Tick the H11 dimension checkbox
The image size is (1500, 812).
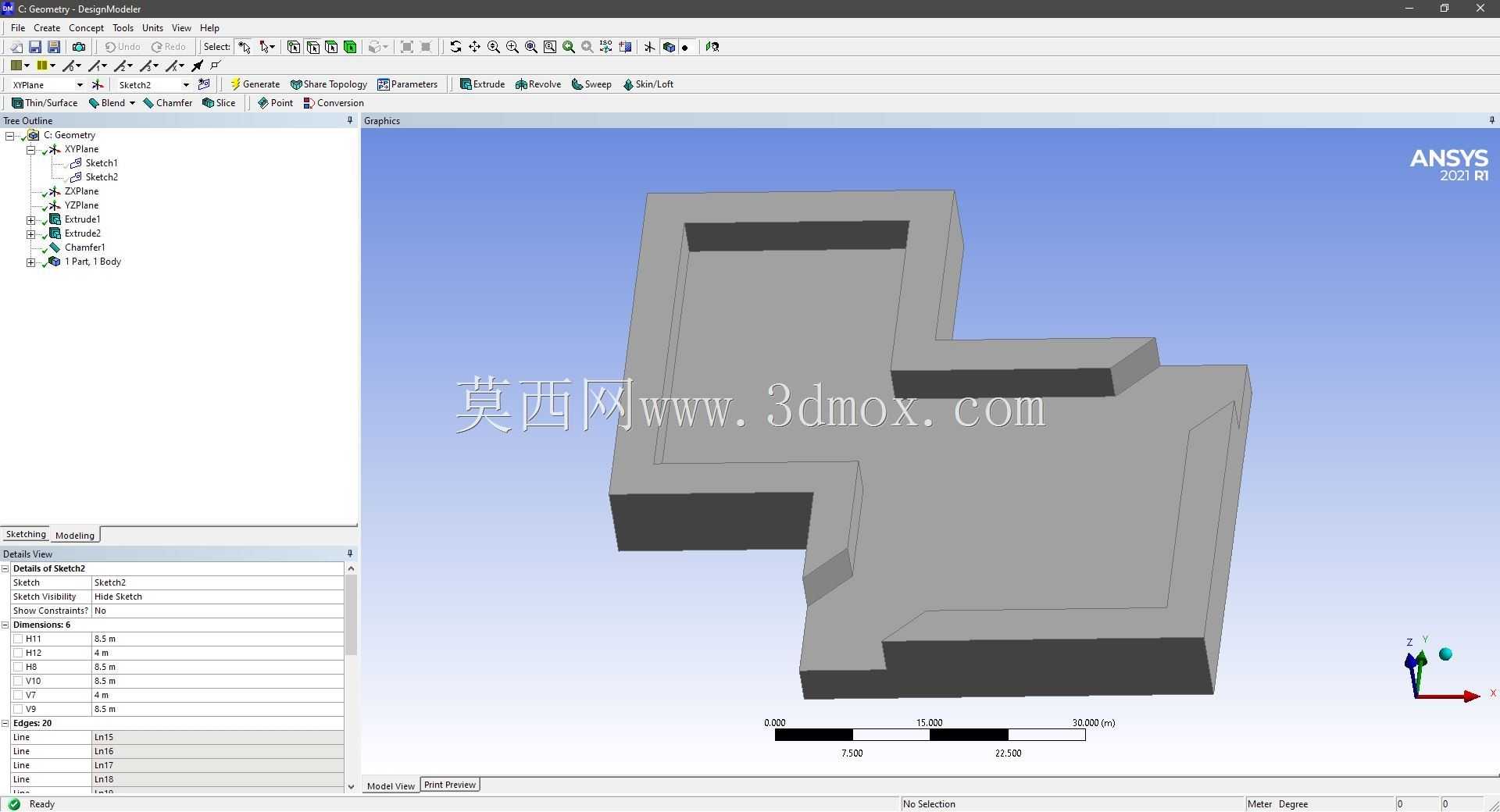pos(18,639)
